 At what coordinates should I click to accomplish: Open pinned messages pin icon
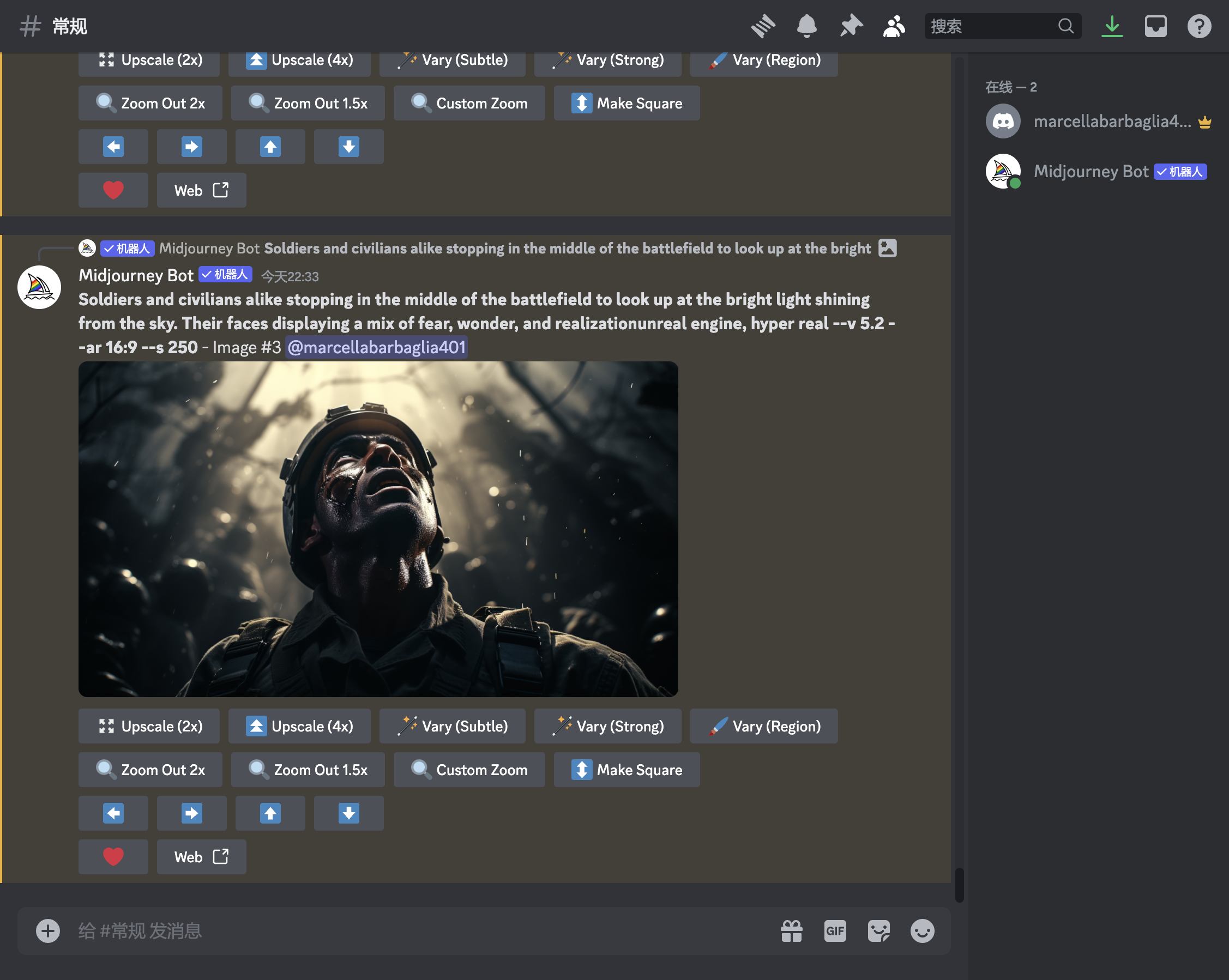click(x=851, y=26)
